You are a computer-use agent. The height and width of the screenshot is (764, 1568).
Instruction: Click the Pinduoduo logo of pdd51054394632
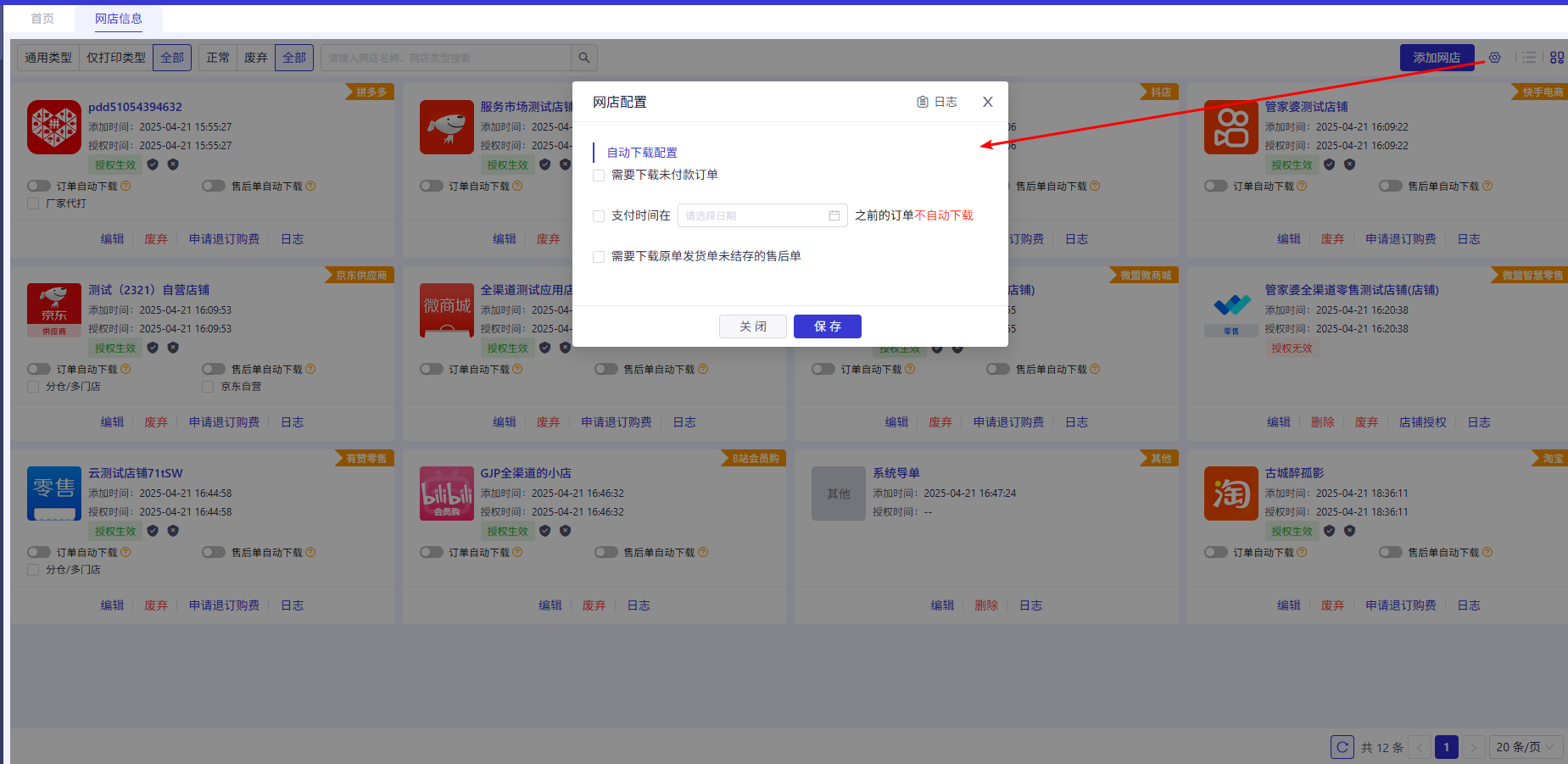click(54, 127)
